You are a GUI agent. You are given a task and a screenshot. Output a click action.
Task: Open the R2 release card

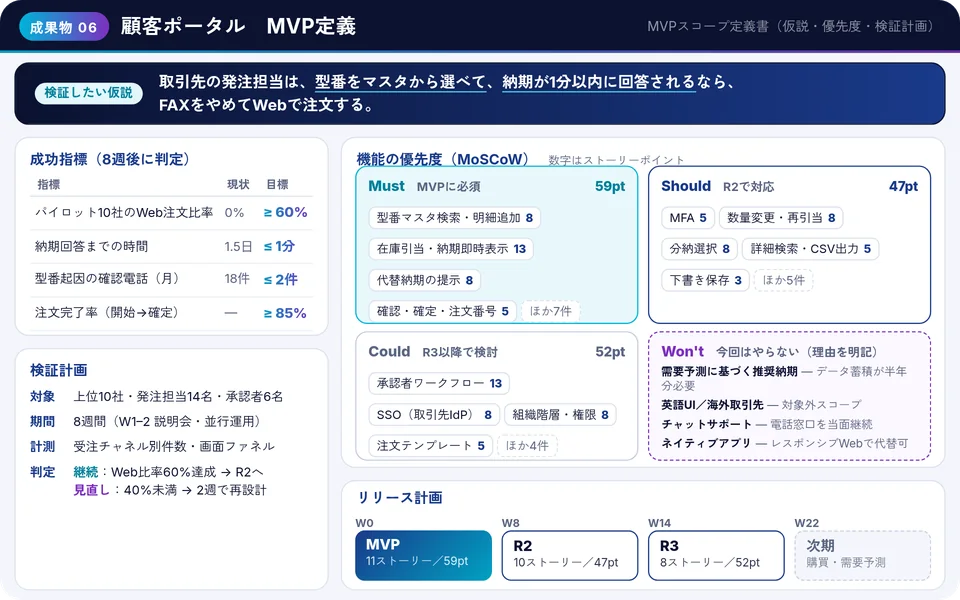point(569,555)
